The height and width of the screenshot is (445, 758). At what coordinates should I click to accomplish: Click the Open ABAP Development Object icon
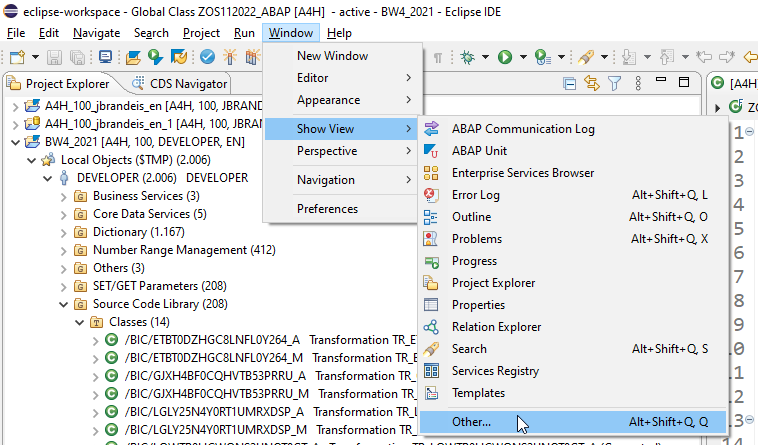[133, 57]
